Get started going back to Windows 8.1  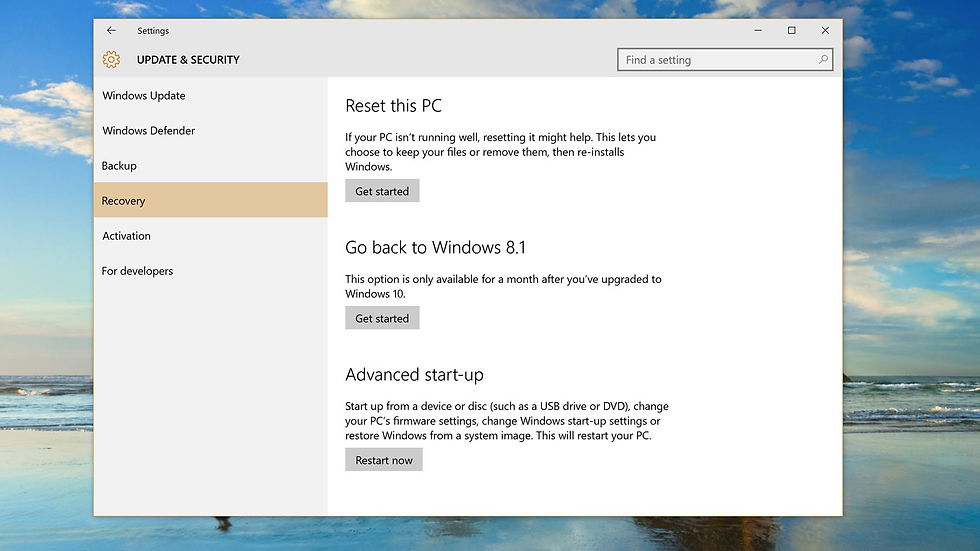[x=382, y=318]
